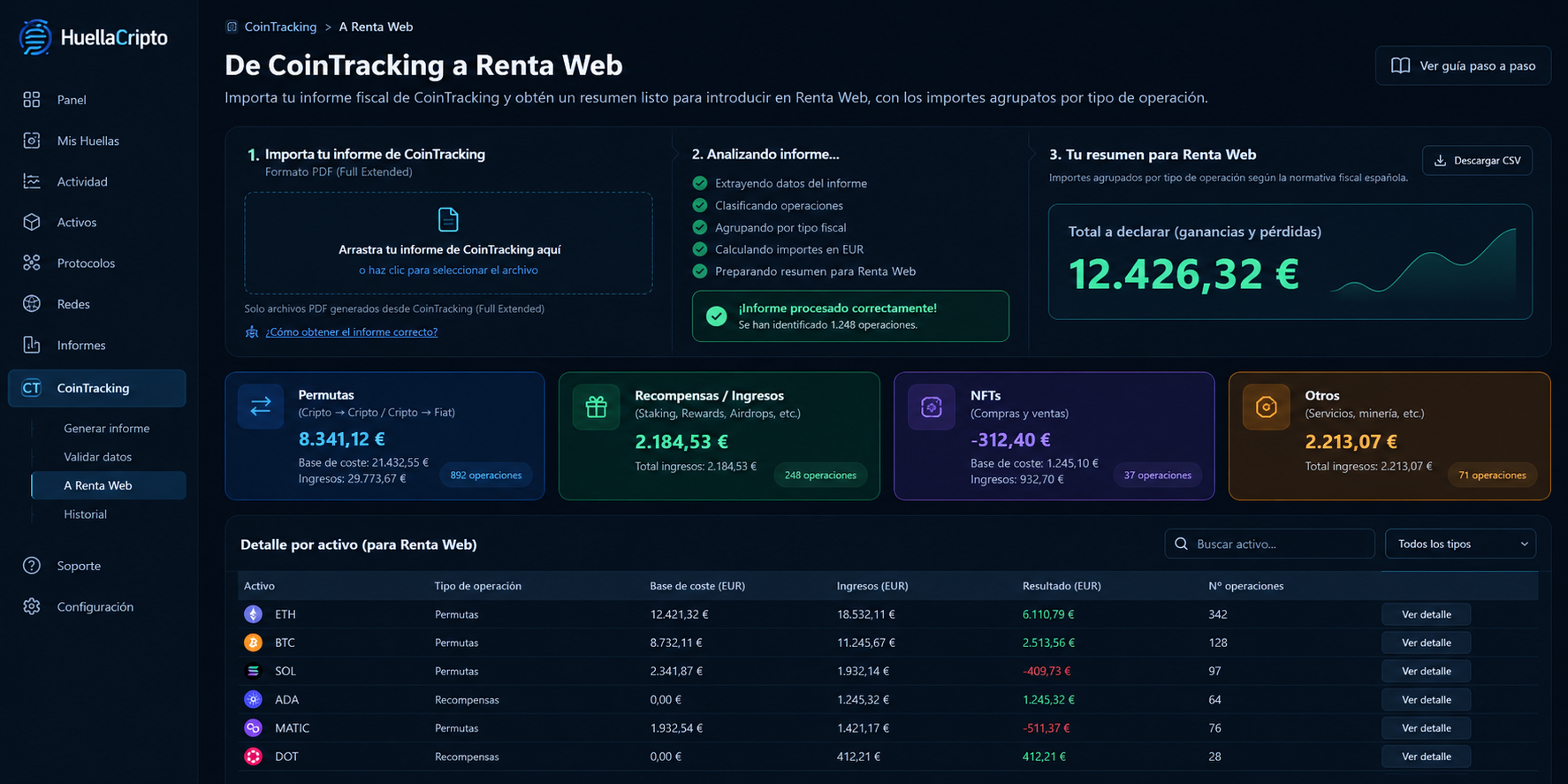The image size is (1568, 784).
Task: Select A Renta Web submenu item
Action: pyautogui.click(x=108, y=485)
